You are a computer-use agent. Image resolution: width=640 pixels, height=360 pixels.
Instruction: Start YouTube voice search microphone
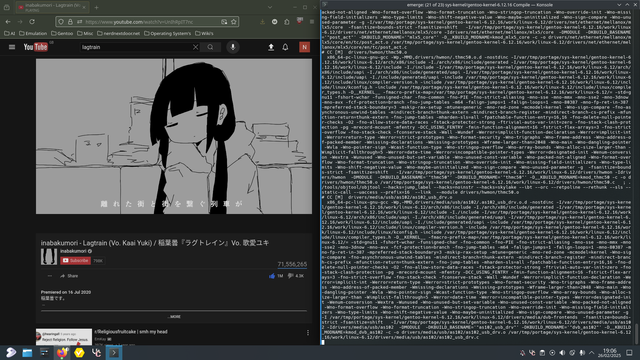pyautogui.click(x=233, y=47)
